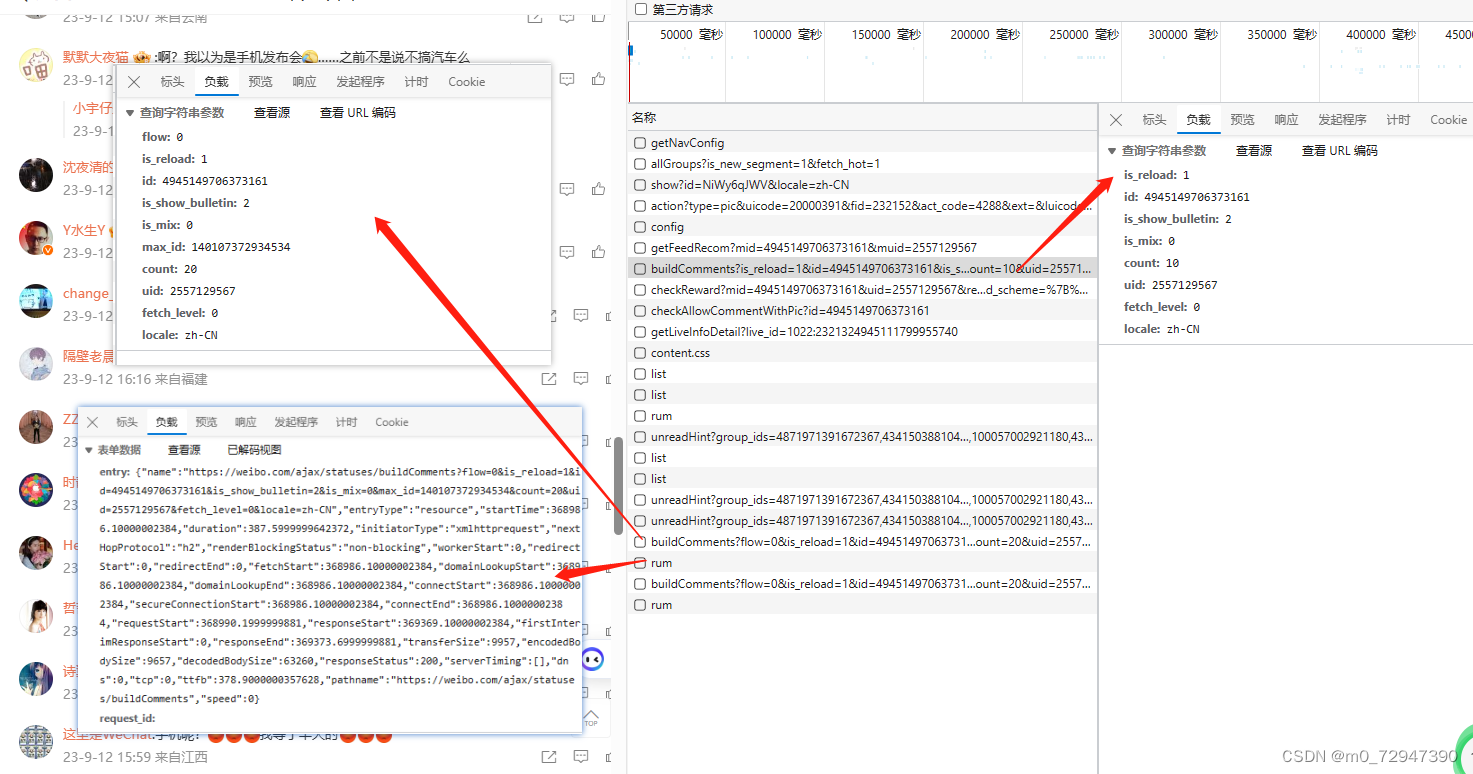Image resolution: width=1473 pixels, height=774 pixels.
Task: Open 响应 tab in the count: 10 pane
Action: 1286,120
